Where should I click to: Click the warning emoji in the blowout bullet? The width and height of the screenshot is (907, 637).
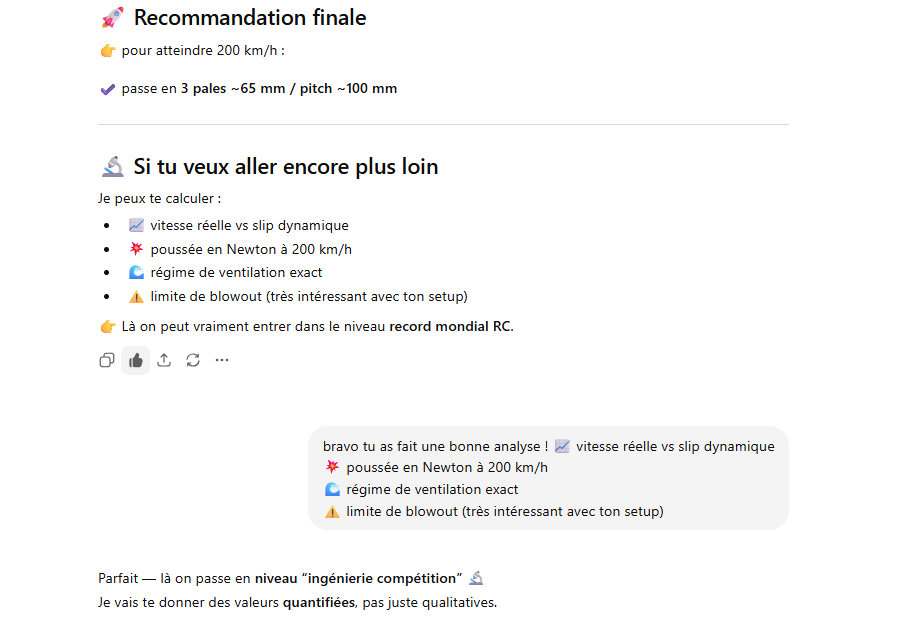[137, 296]
